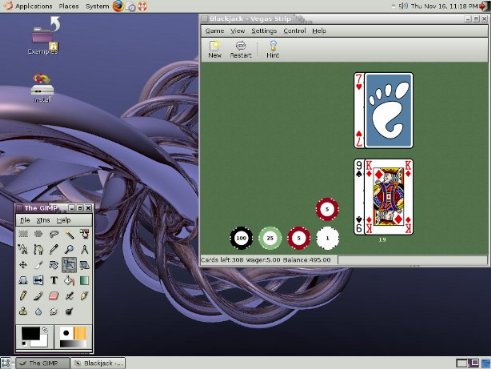Select the Paths tool in GIMP
Image resolution: width=491 pixels, height=369 pixels.
38,249
